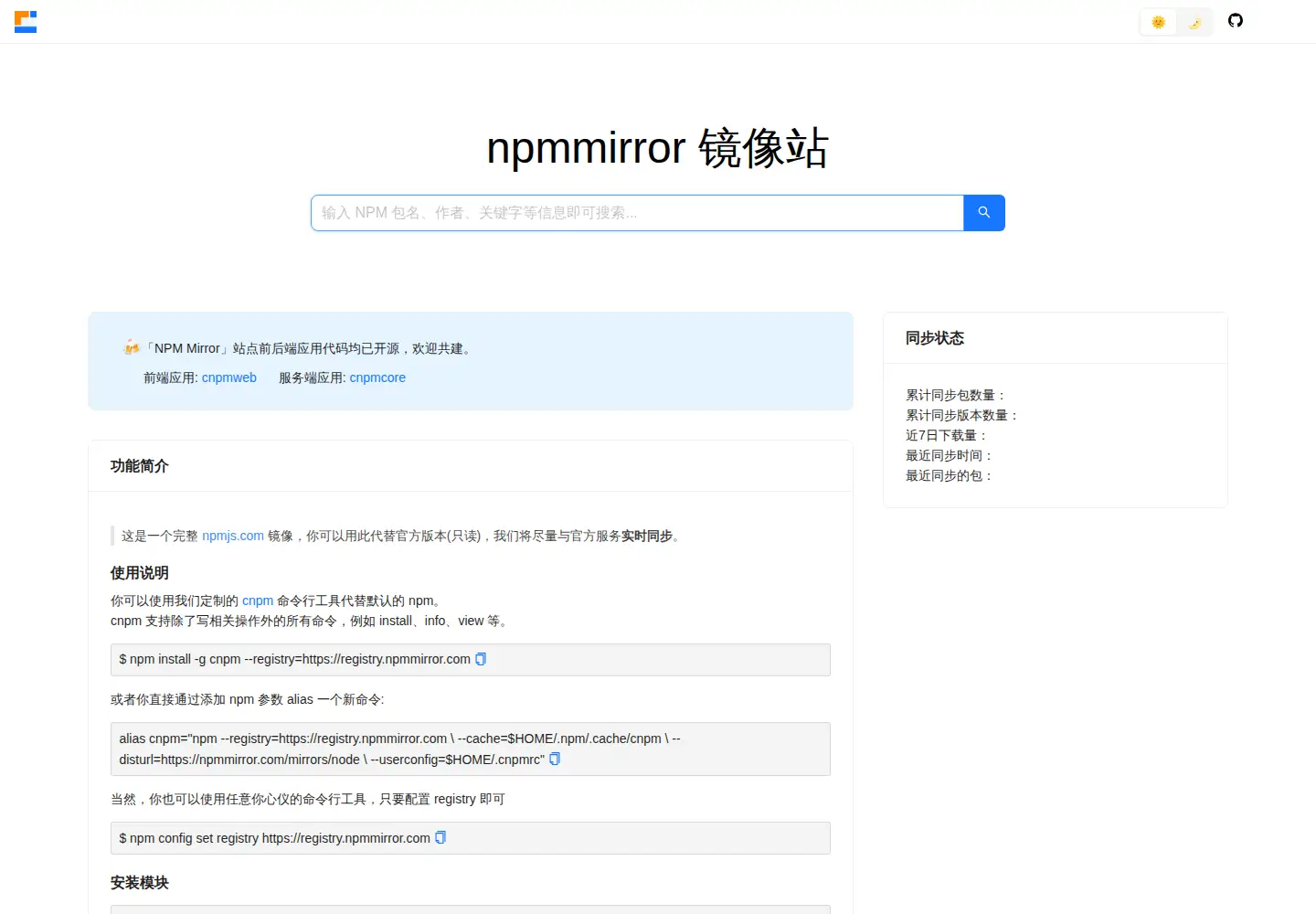Open the cnpmcore server link
The width and height of the screenshot is (1316, 914).
pos(377,377)
